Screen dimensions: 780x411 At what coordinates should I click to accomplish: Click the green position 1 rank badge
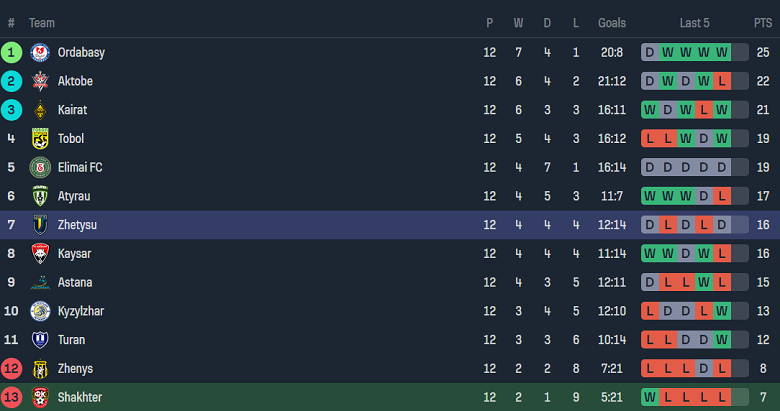coord(12,53)
